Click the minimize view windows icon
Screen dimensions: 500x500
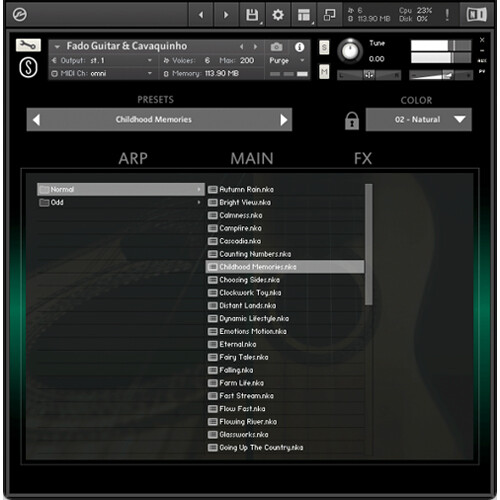click(329, 15)
